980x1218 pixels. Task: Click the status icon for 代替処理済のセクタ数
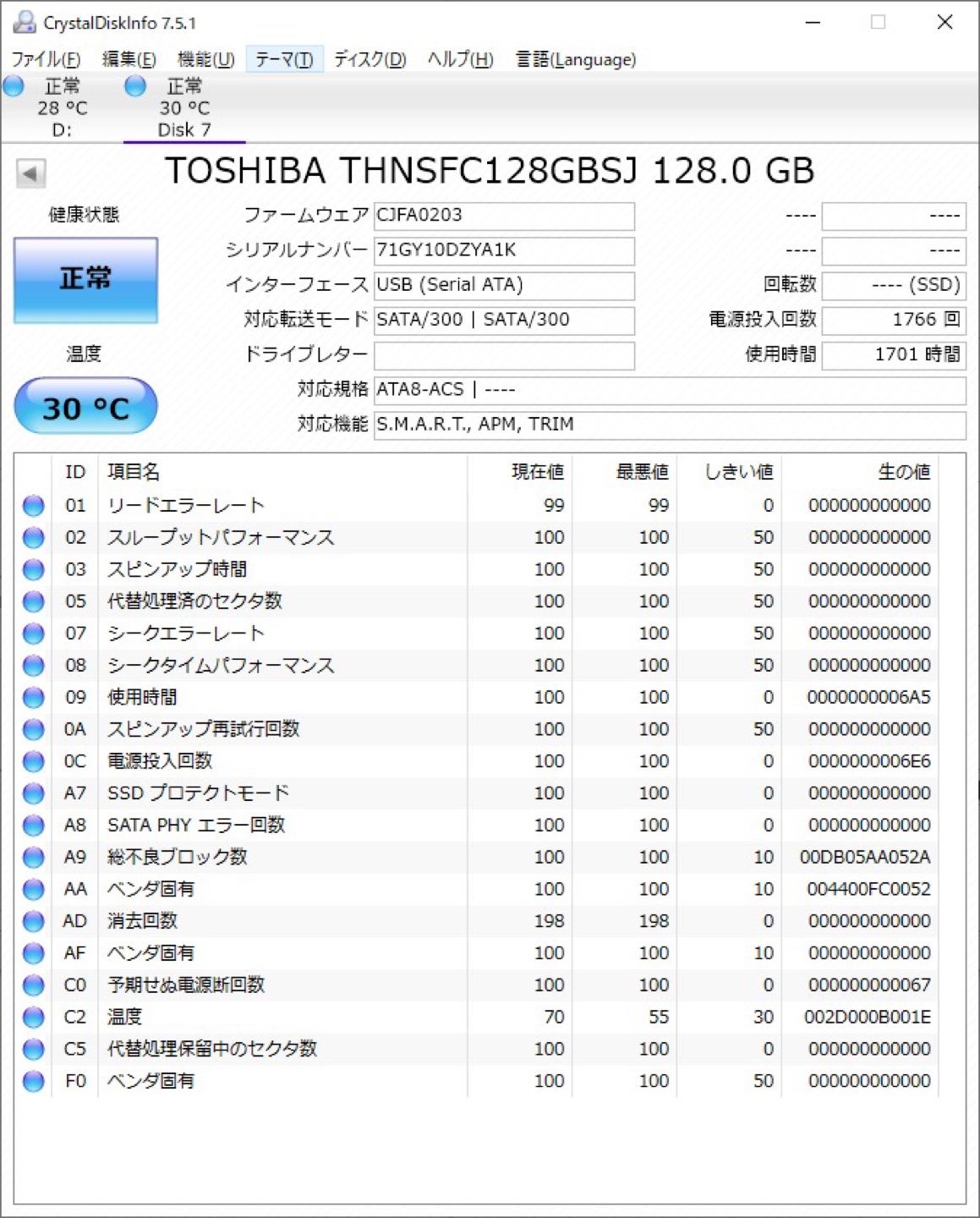click(34, 601)
